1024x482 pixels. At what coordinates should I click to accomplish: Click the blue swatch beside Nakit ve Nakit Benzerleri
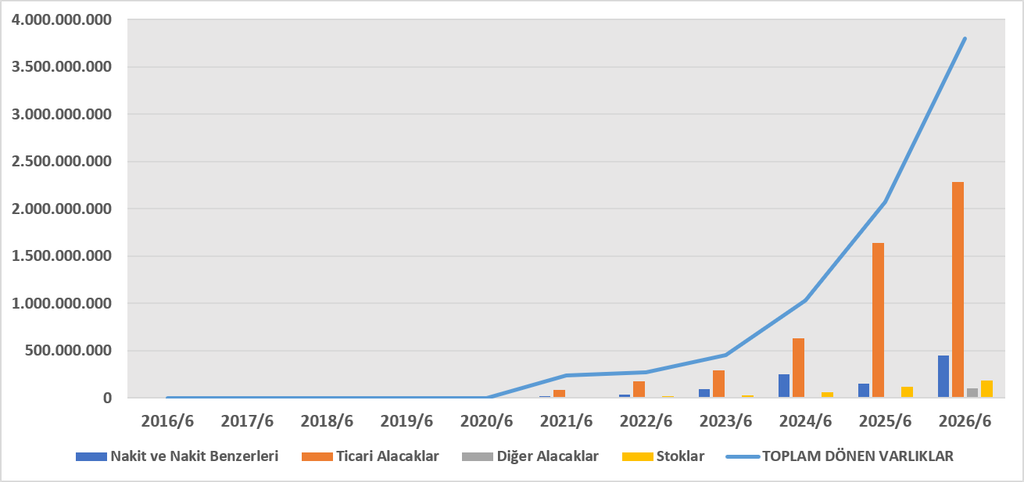click(x=90, y=457)
